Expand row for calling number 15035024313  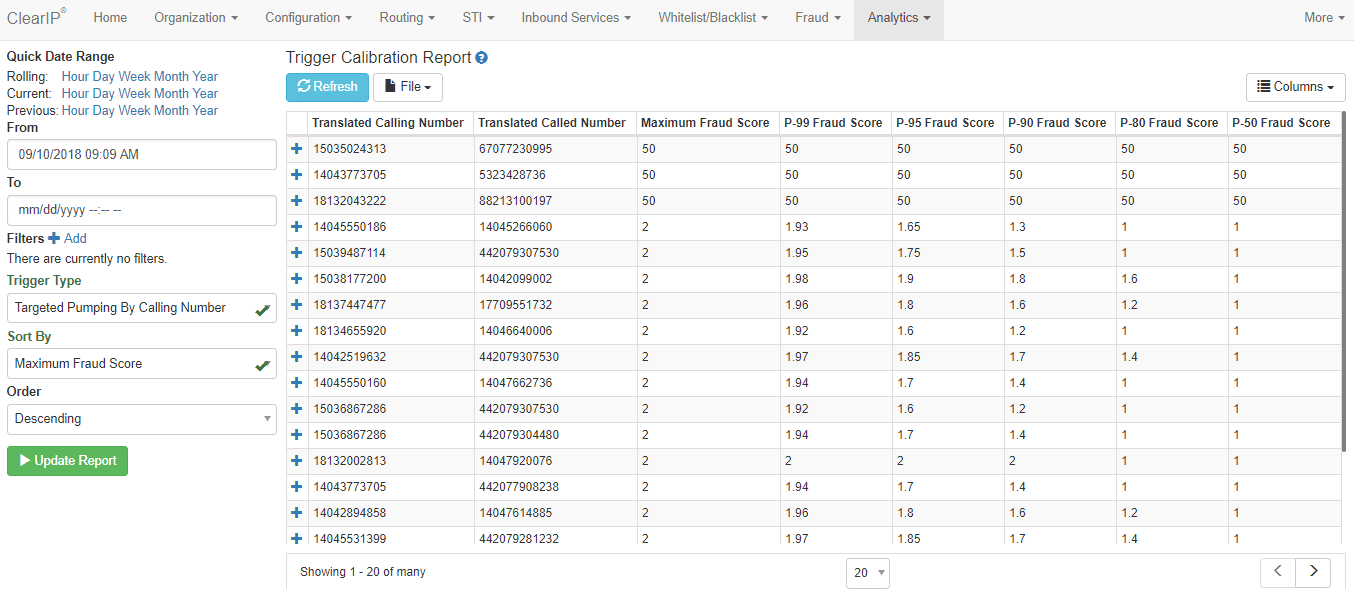[x=296, y=149]
